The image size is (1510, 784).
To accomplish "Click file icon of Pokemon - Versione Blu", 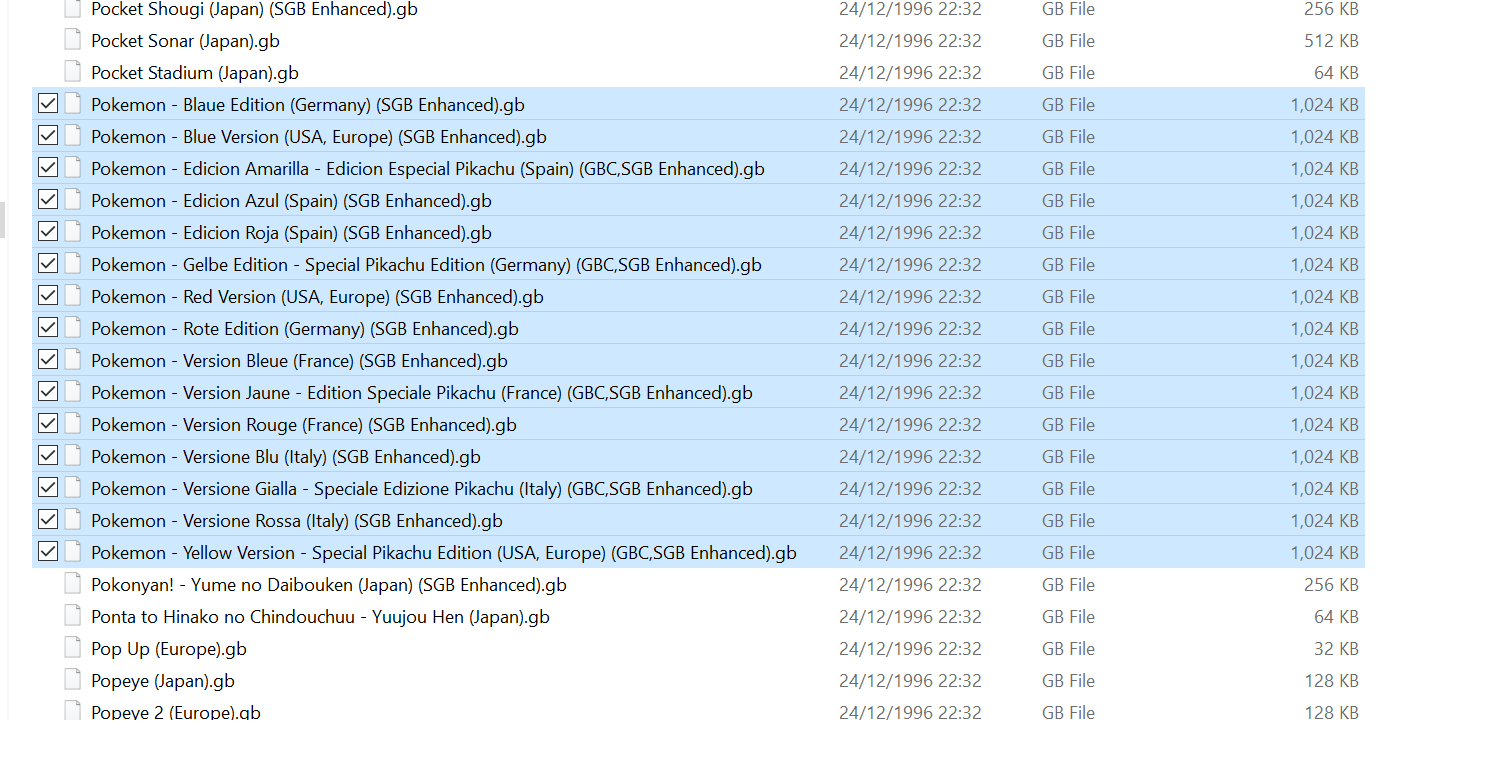I will pyautogui.click(x=72, y=456).
